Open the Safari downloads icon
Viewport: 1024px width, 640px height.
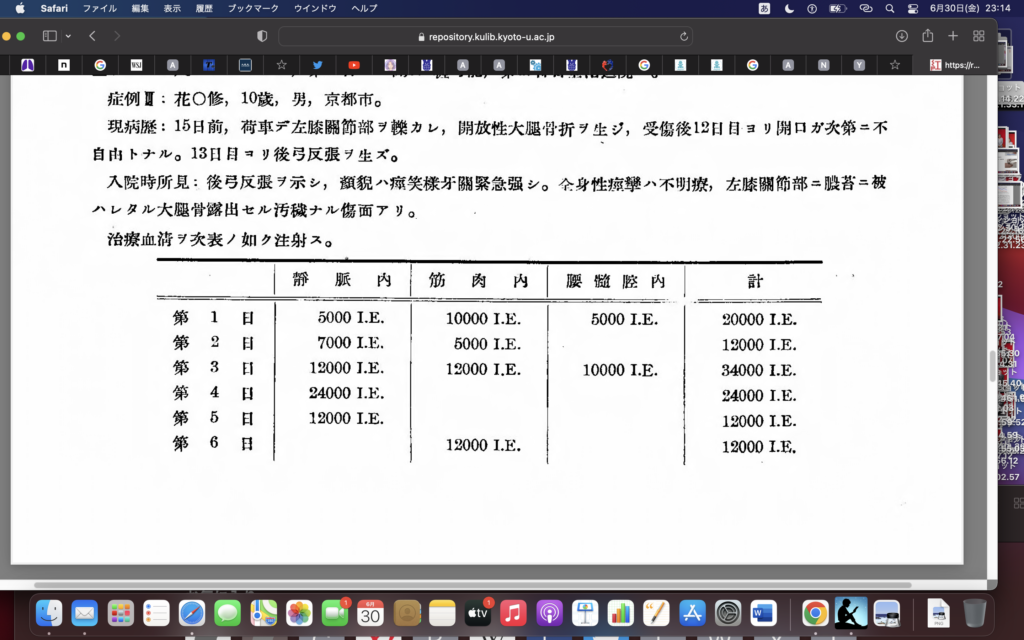pos(901,36)
